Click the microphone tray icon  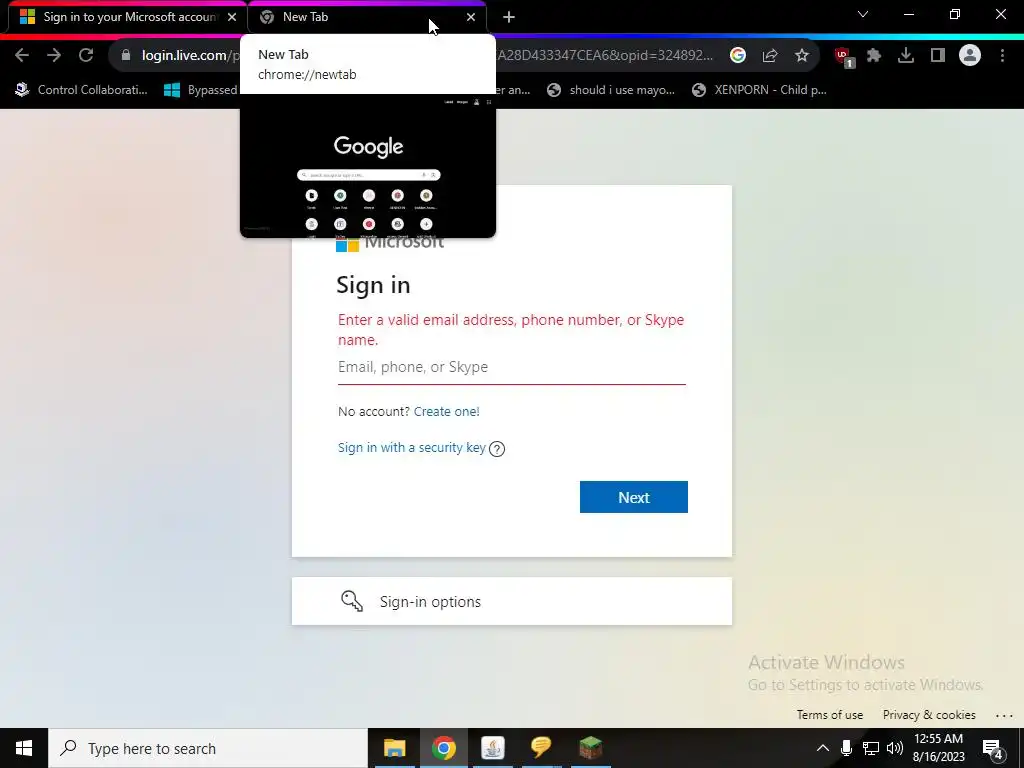click(846, 748)
